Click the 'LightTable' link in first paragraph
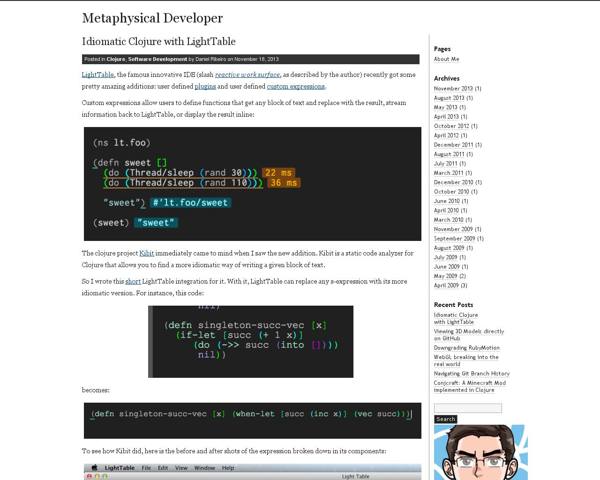The height and width of the screenshot is (480, 600). coord(97,74)
